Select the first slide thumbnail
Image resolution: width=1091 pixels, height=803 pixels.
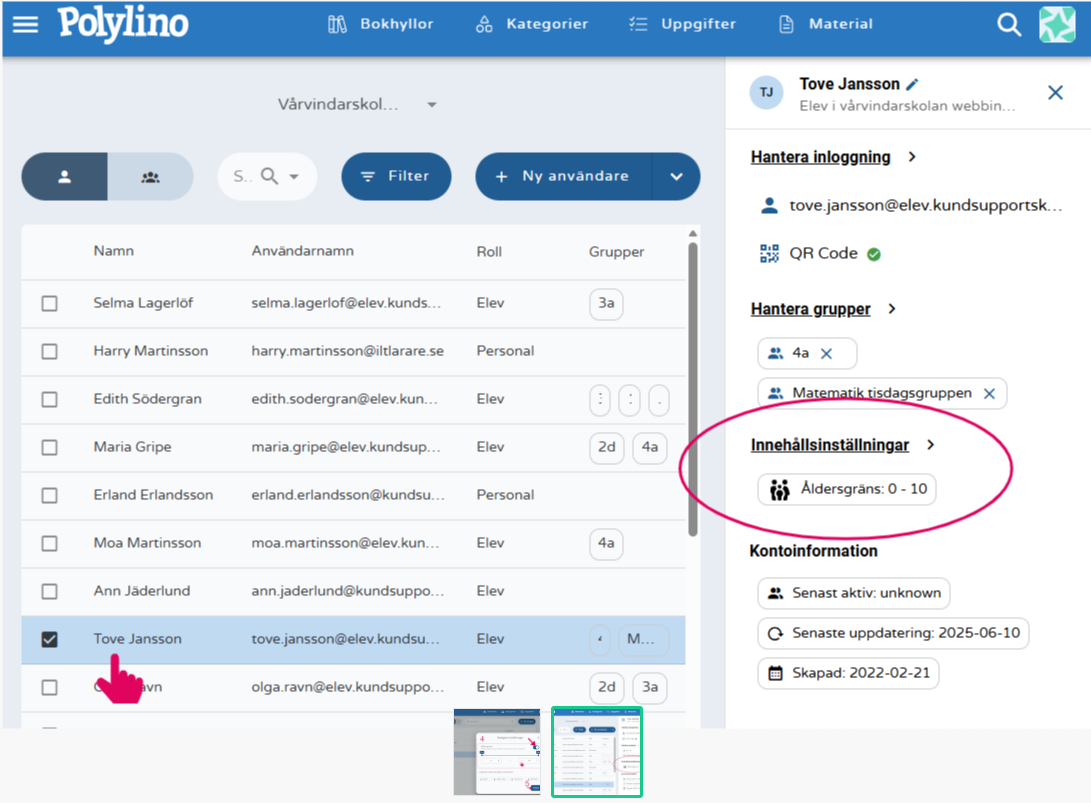point(497,752)
